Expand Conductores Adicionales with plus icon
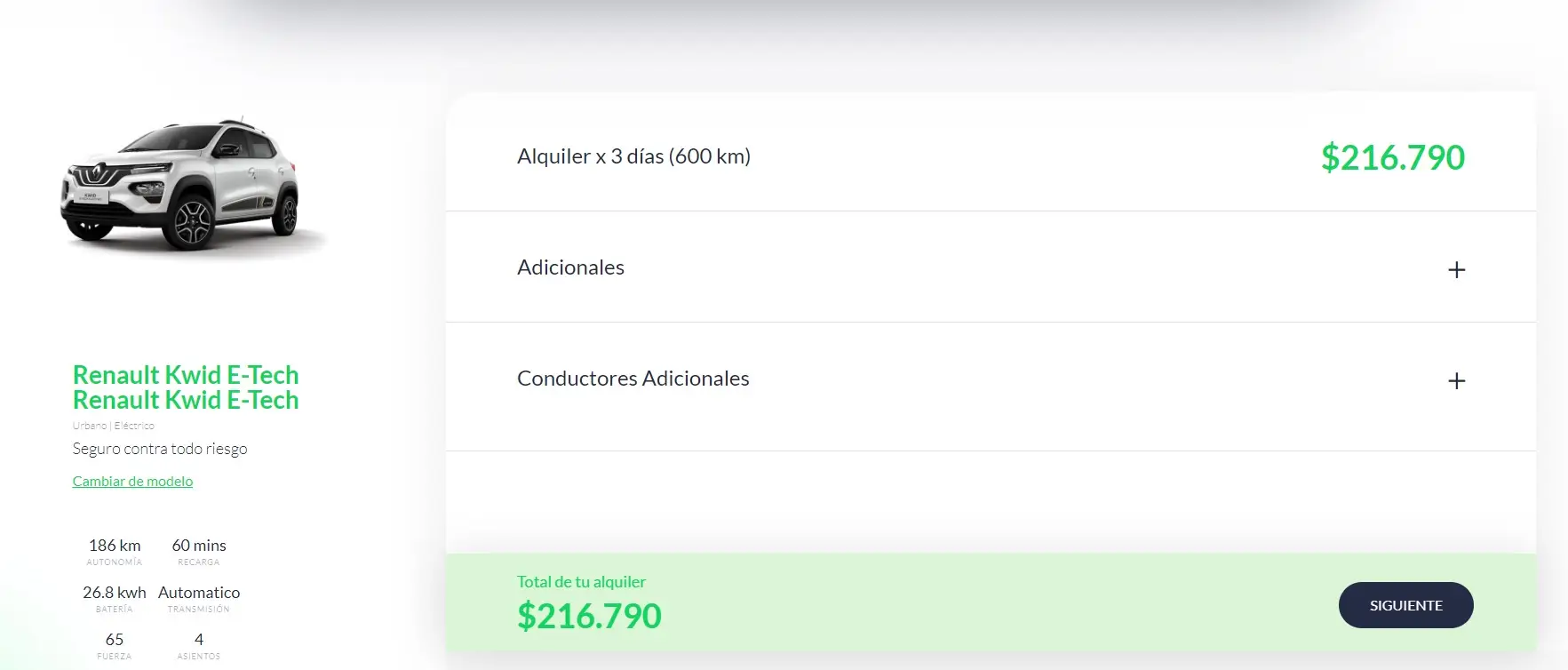Viewport: 1568px width, 670px height. tap(1456, 380)
